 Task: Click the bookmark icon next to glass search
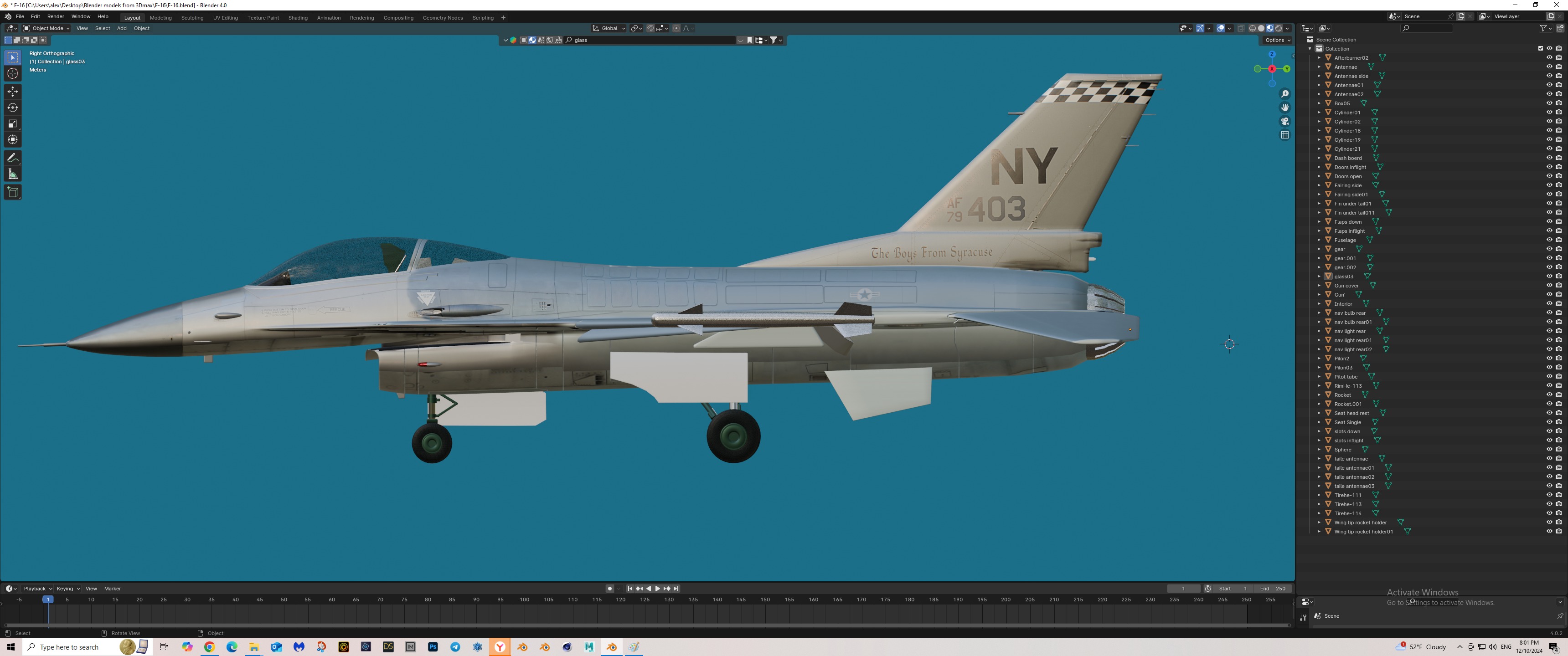point(749,40)
